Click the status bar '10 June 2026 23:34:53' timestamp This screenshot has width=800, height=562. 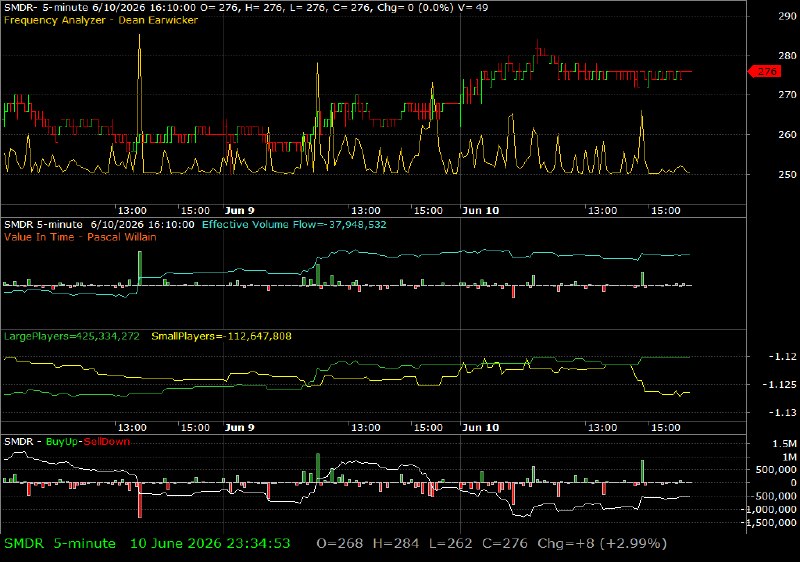pos(210,544)
